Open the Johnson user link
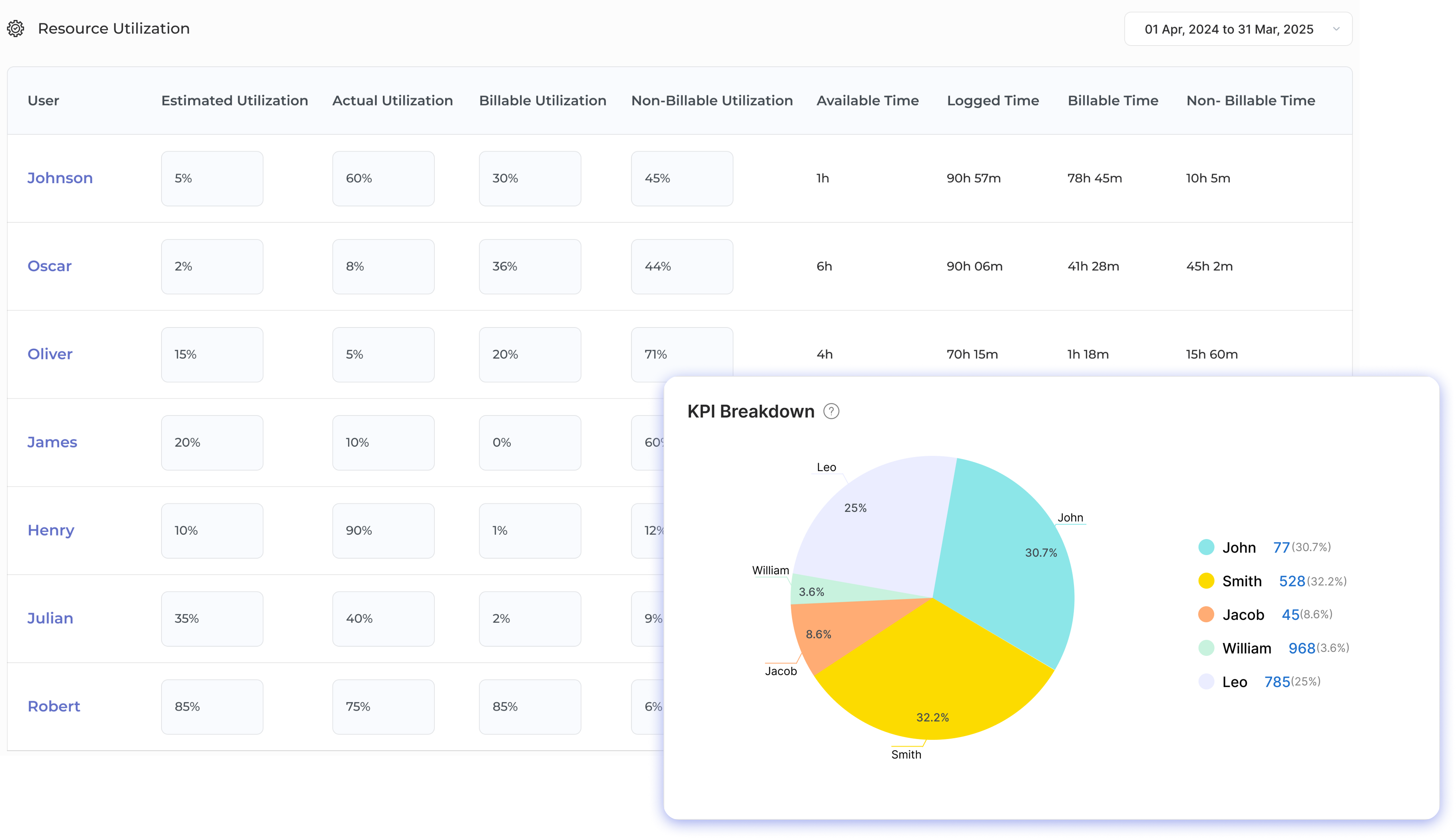The image size is (1456, 839). point(60,178)
